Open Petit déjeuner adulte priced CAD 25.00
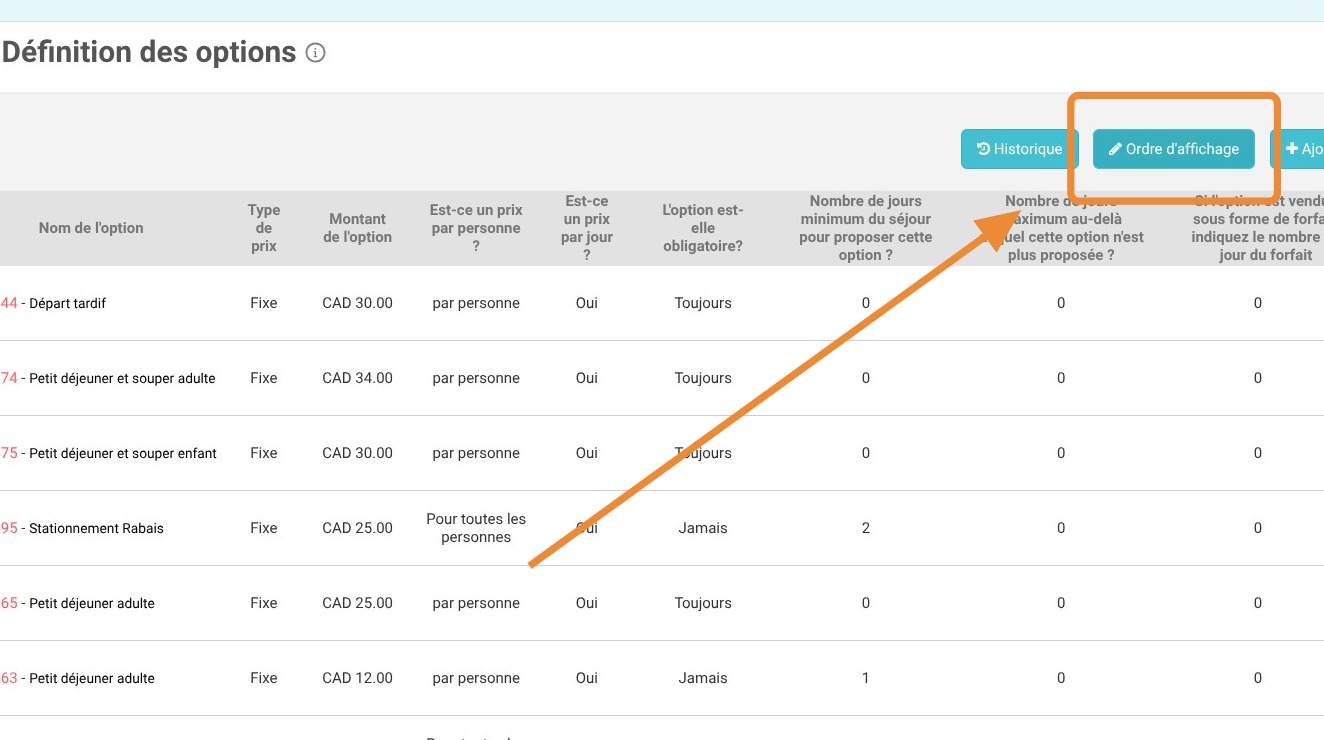 [x=92, y=603]
